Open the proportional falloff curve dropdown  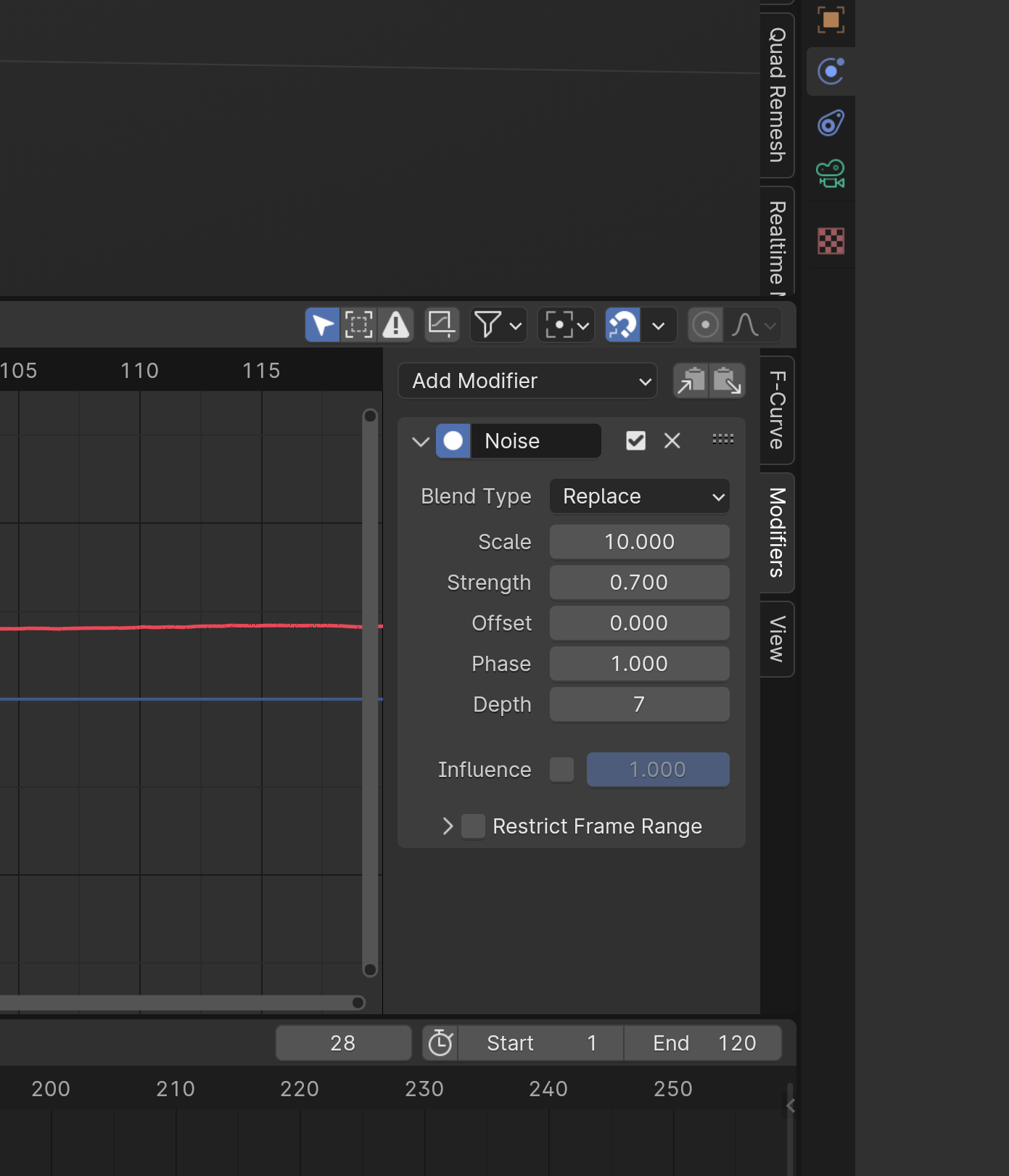754,324
